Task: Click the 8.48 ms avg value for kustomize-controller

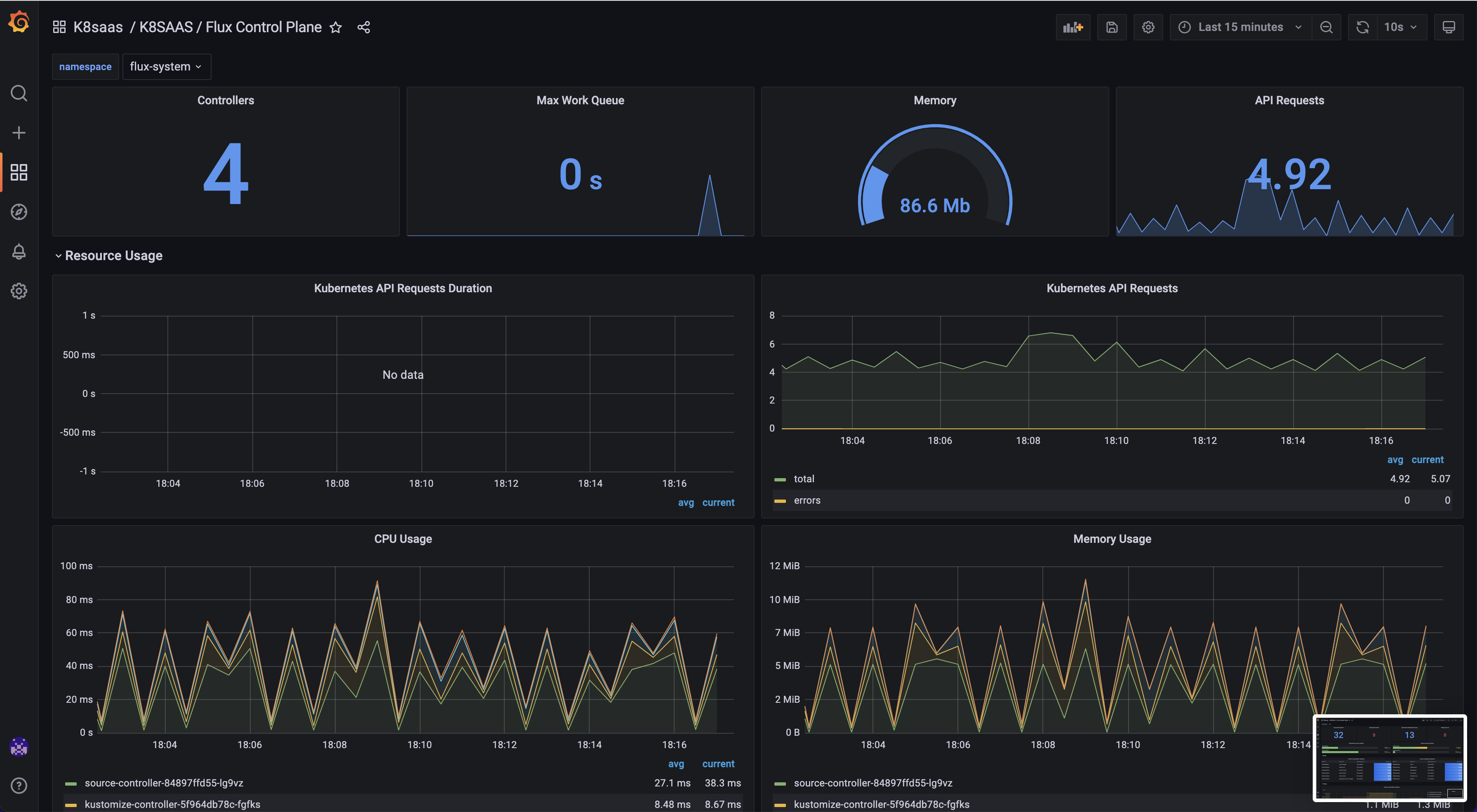Action: pyautogui.click(x=673, y=804)
